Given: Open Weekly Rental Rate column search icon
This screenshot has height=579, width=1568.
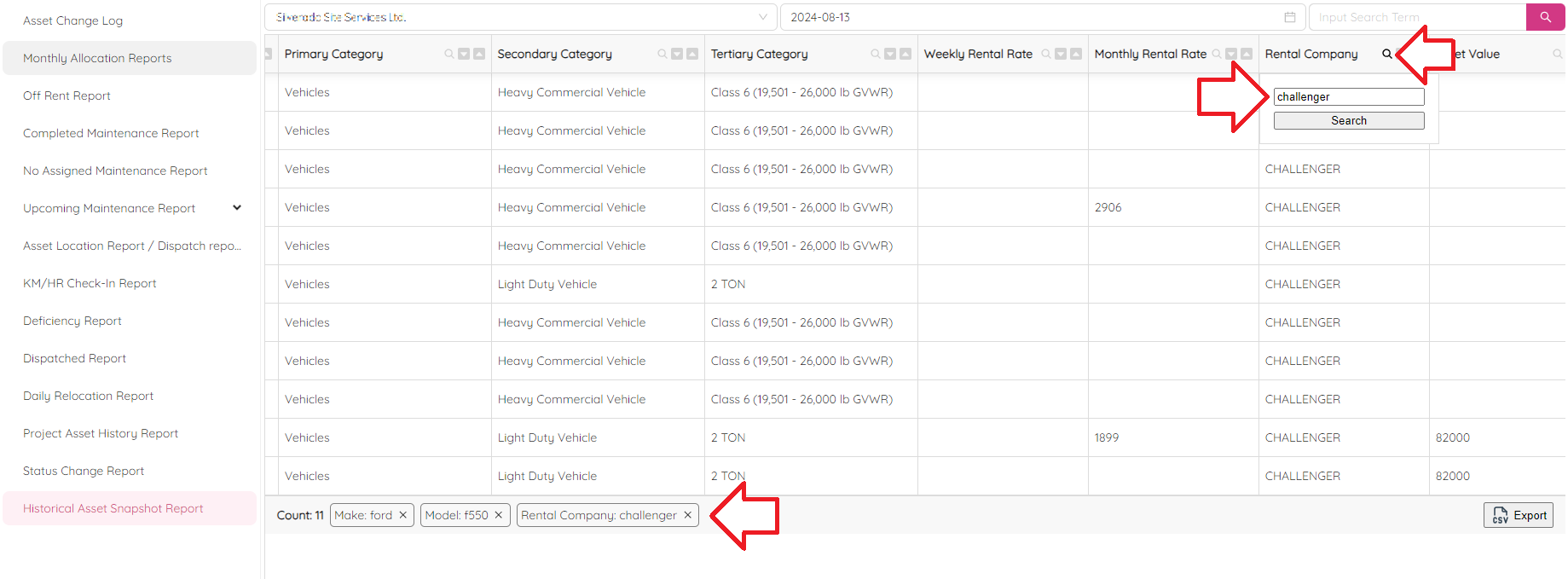Looking at the screenshot, I should click(x=1046, y=54).
